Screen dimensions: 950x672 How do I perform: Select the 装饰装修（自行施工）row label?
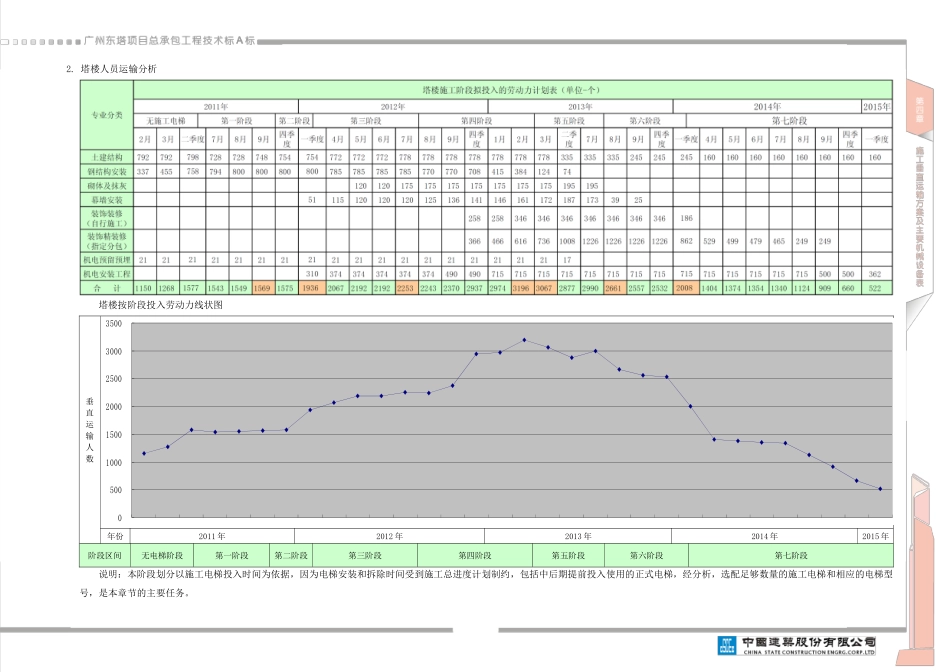click(107, 218)
